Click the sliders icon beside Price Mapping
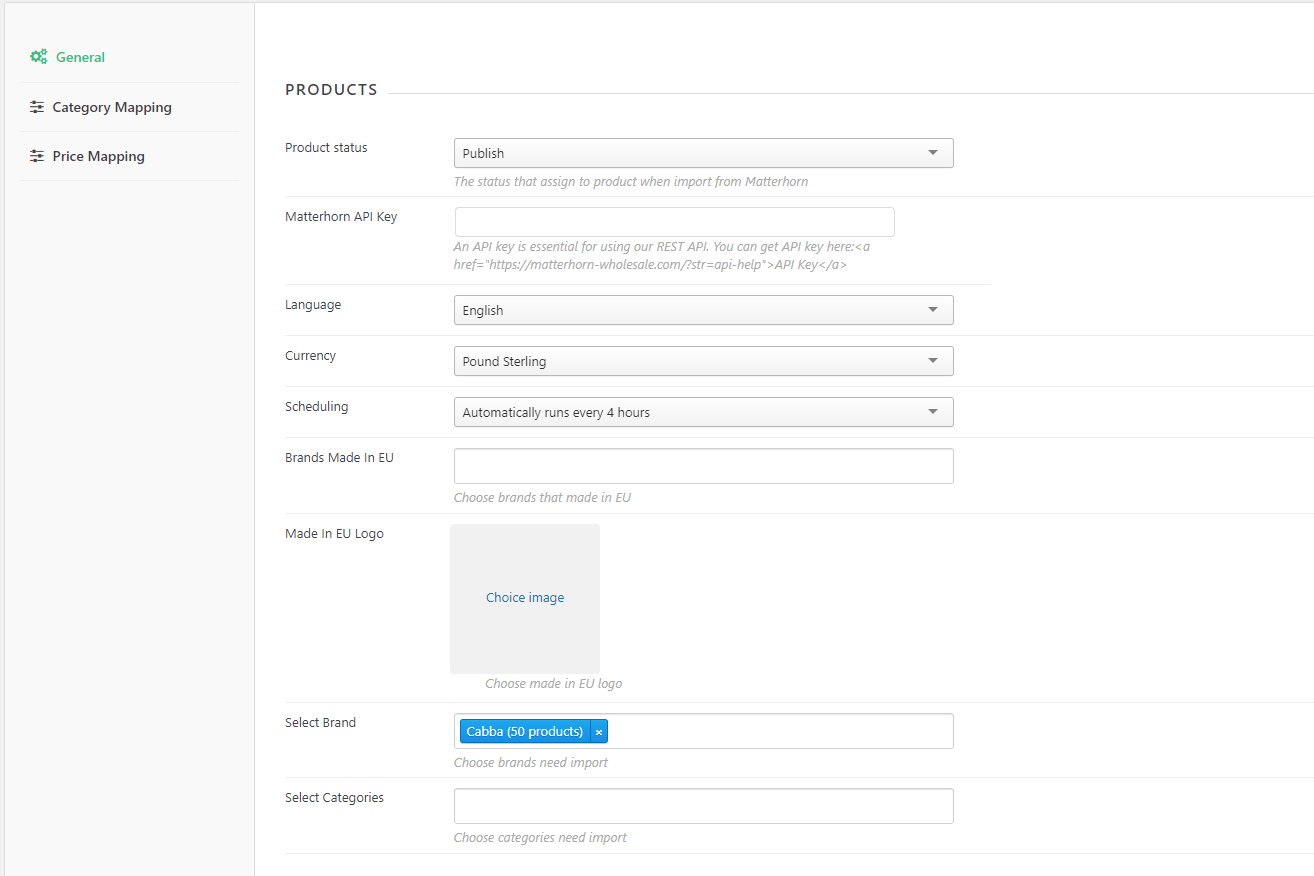Viewport: 1314px width, 876px height. (37, 155)
